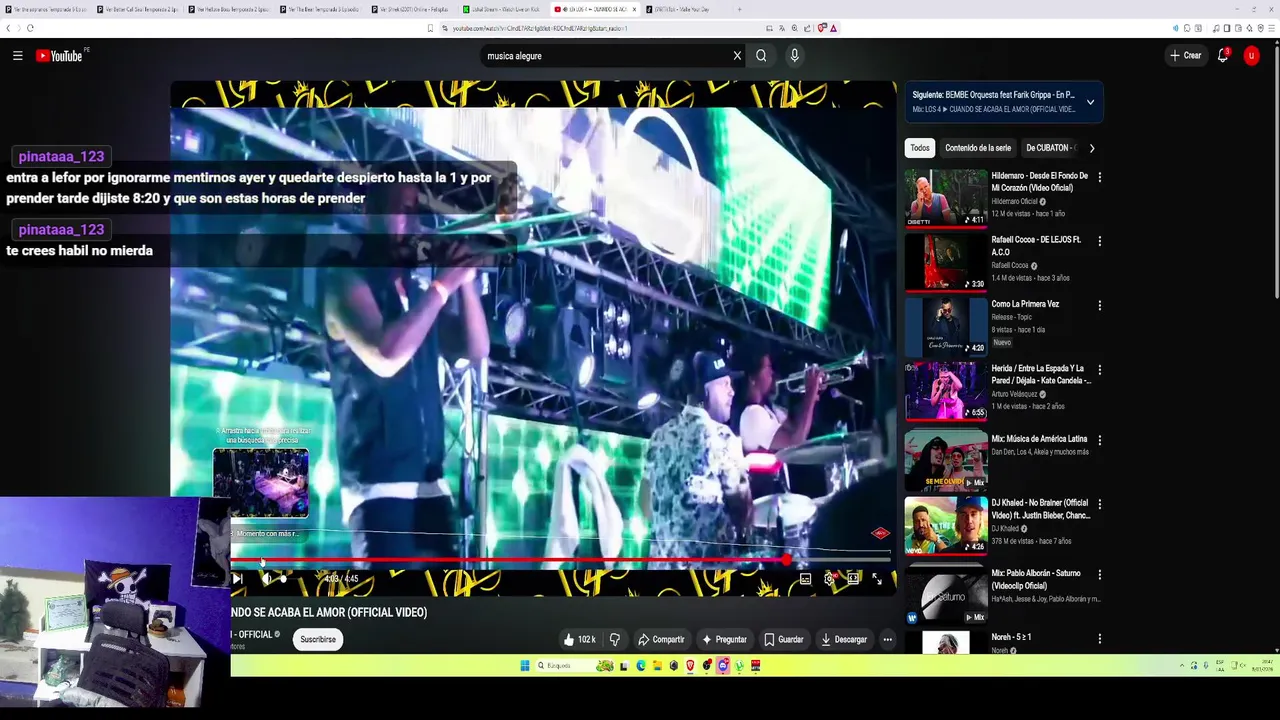Open the Hildemaro video thumbnail
The height and width of the screenshot is (720, 1280).
click(946, 198)
